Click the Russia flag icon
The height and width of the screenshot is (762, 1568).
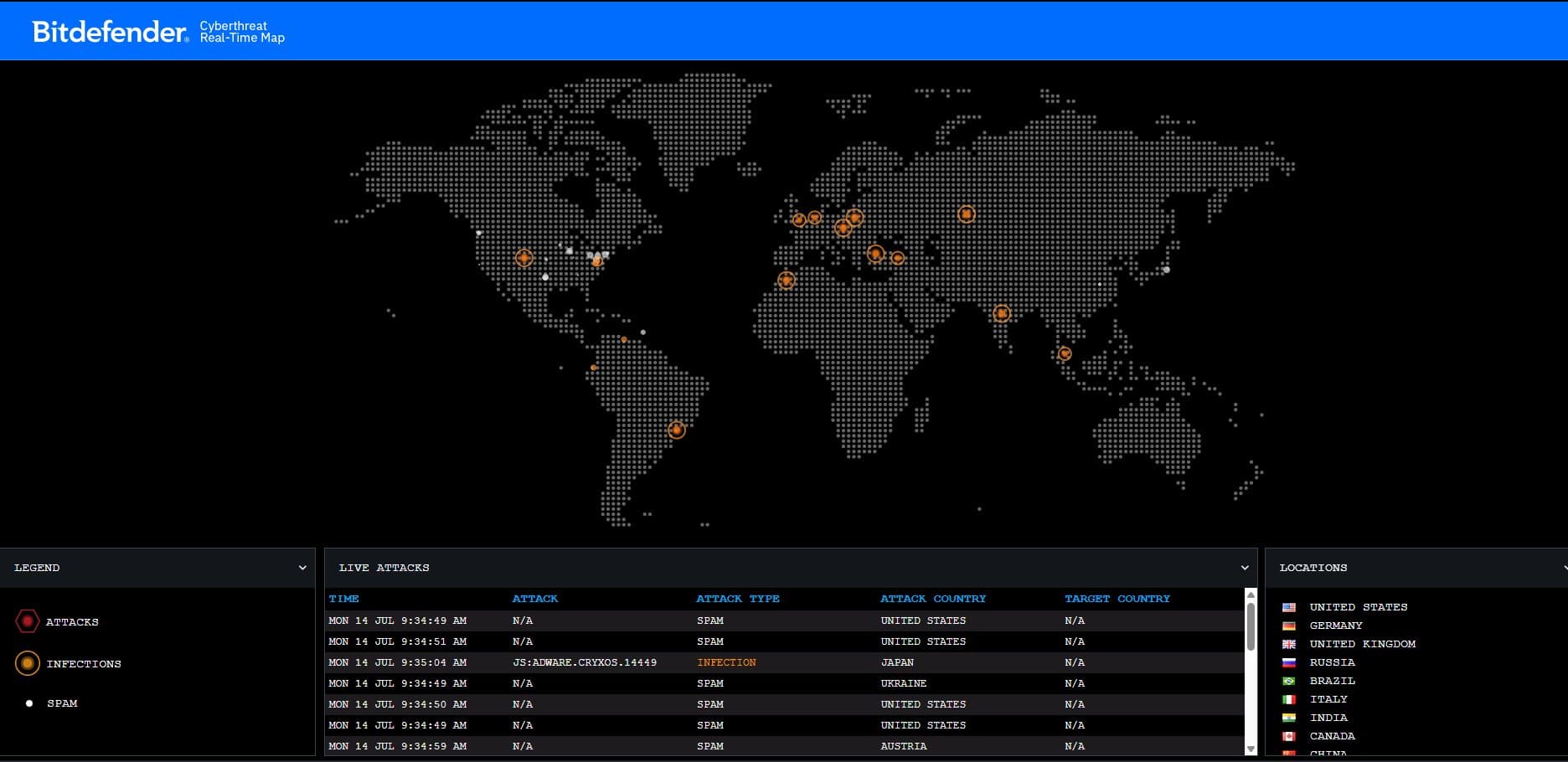coord(1289,662)
